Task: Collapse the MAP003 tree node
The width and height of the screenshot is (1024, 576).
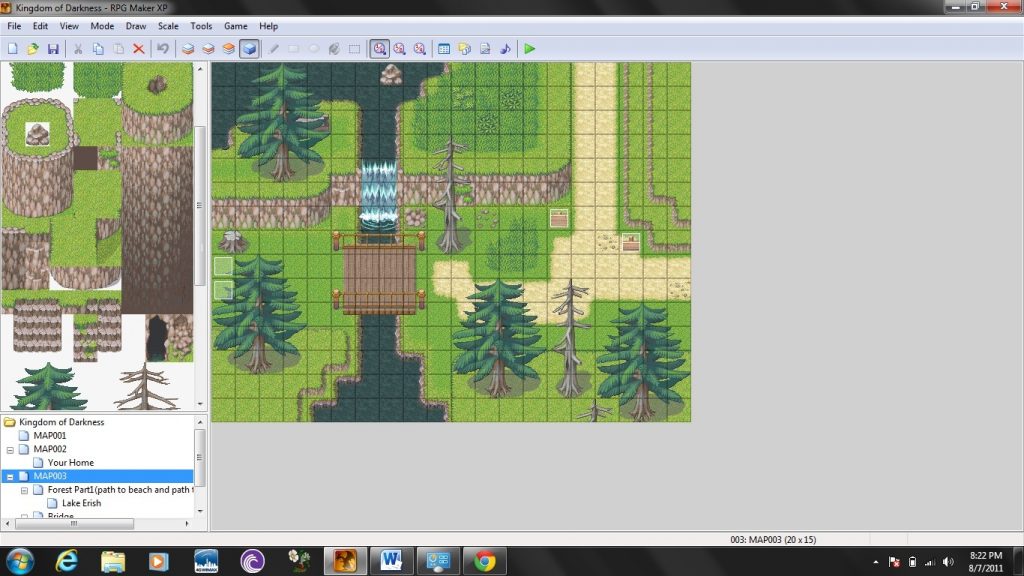Action: [10, 477]
